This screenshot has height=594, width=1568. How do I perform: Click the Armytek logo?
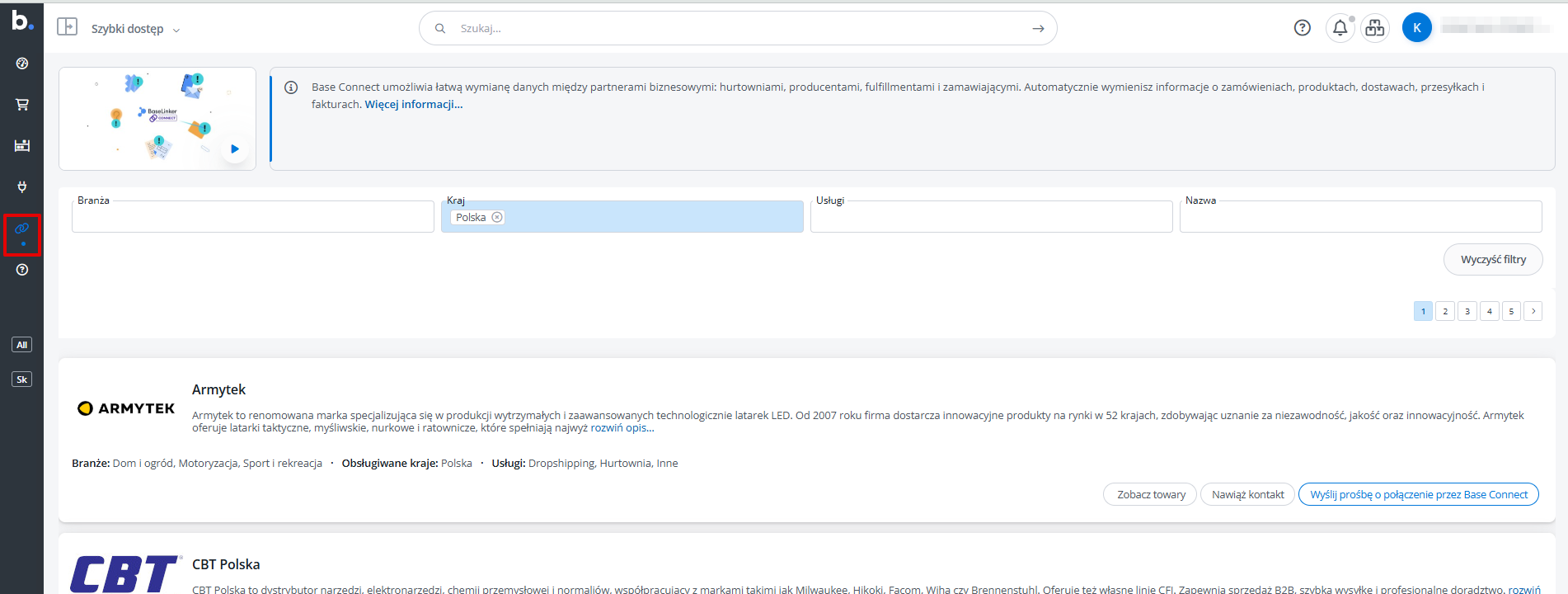click(126, 408)
